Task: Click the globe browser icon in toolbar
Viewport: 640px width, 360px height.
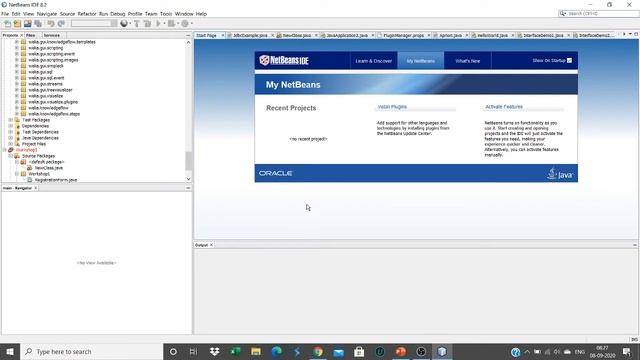Action: click(124, 24)
